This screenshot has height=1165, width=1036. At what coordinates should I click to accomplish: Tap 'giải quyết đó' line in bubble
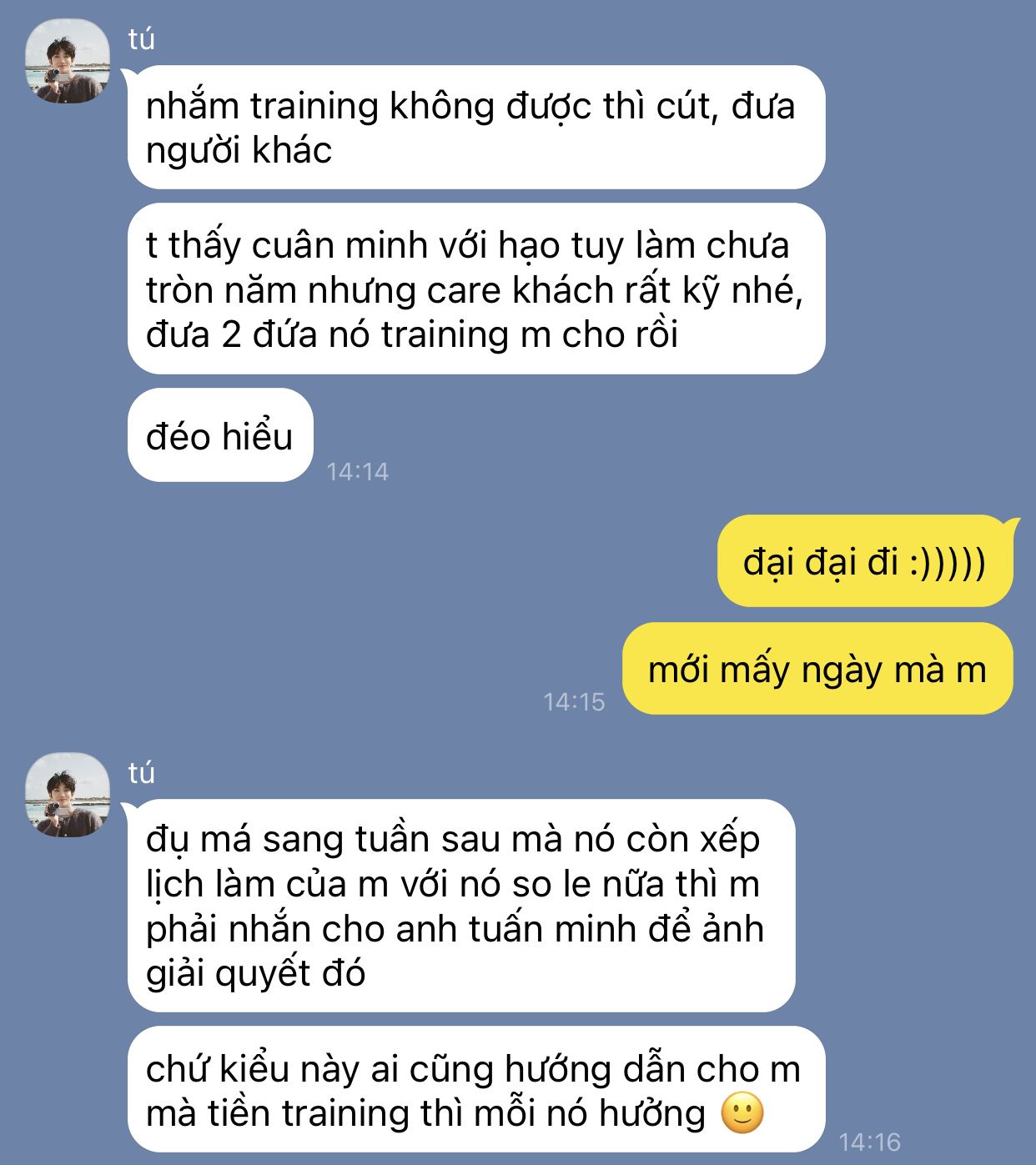[256, 974]
